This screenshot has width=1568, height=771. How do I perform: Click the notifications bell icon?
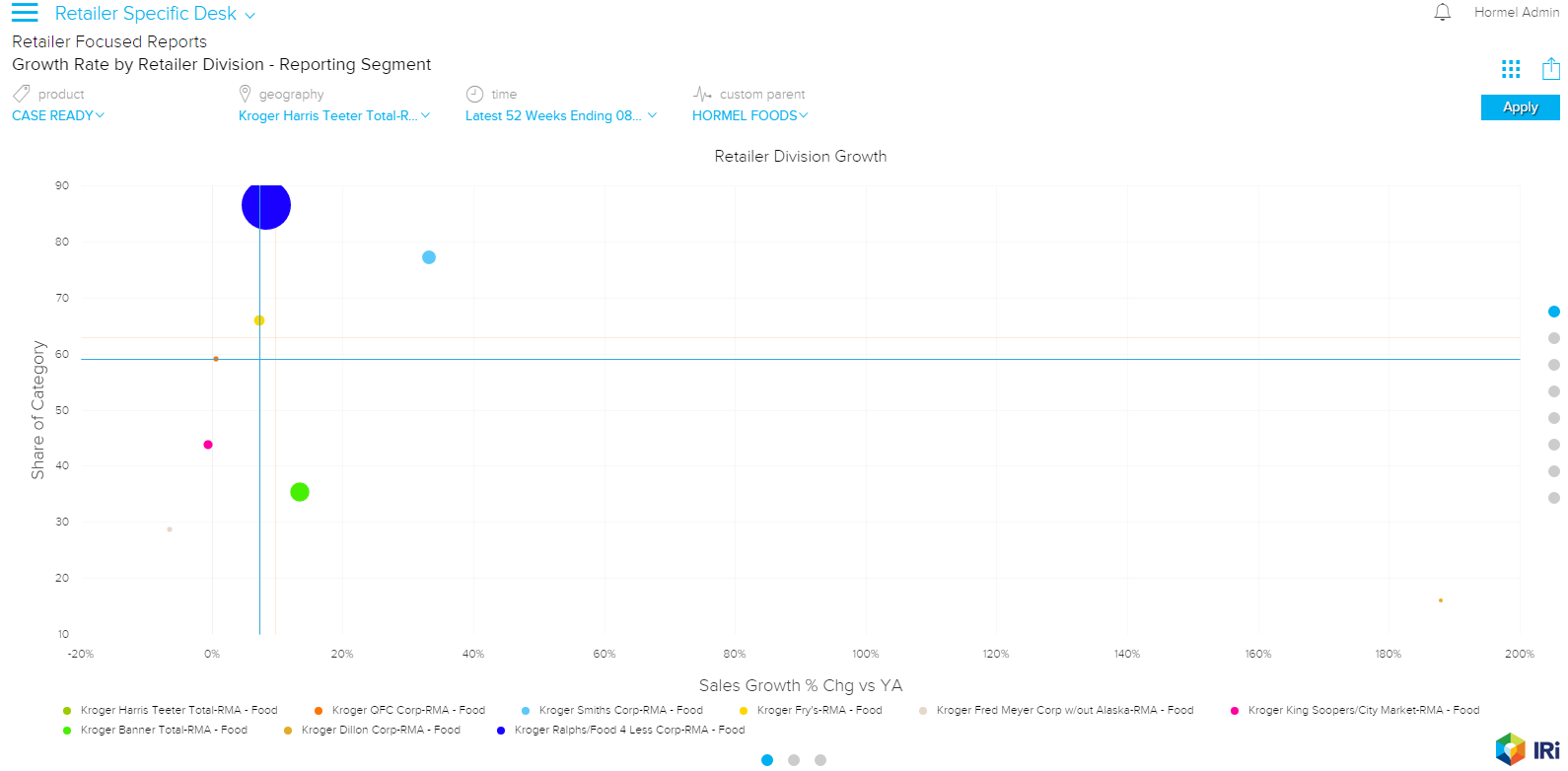(1442, 13)
